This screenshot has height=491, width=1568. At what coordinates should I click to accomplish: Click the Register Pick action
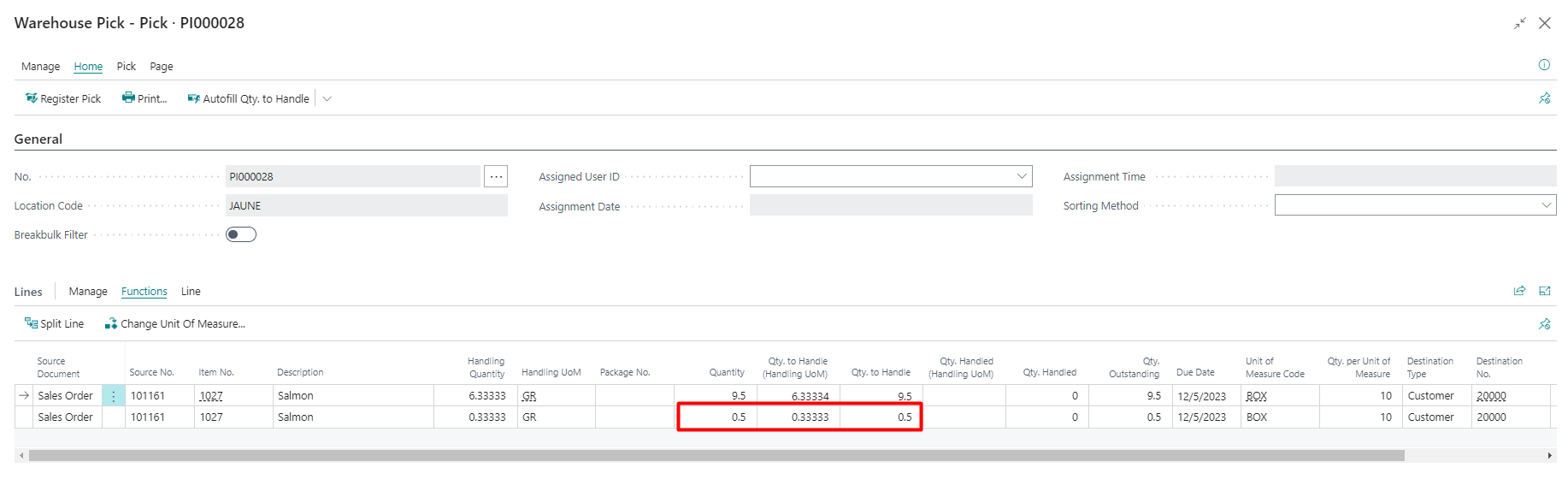click(x=63, y=98)
